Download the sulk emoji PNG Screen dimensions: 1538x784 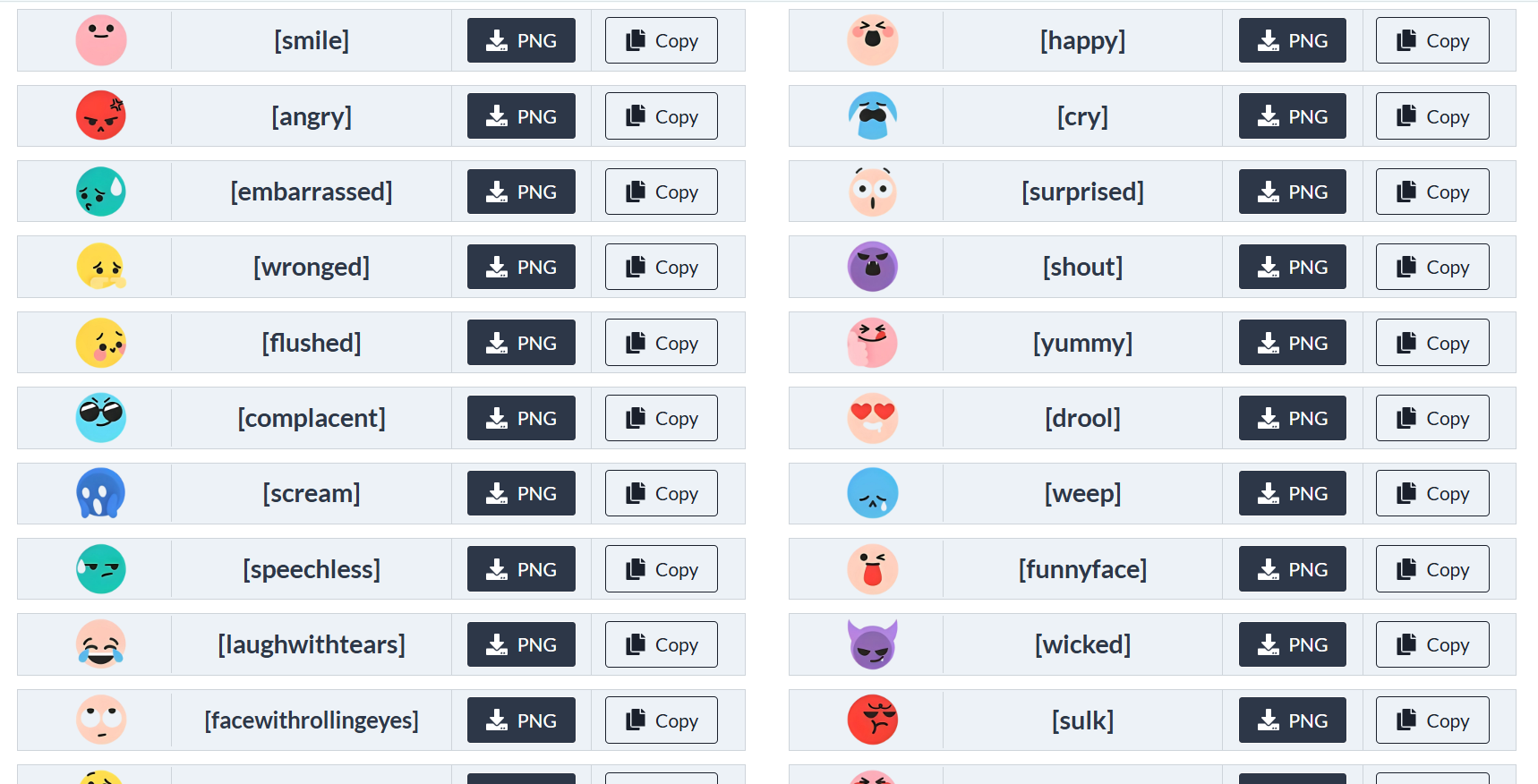1293,720
